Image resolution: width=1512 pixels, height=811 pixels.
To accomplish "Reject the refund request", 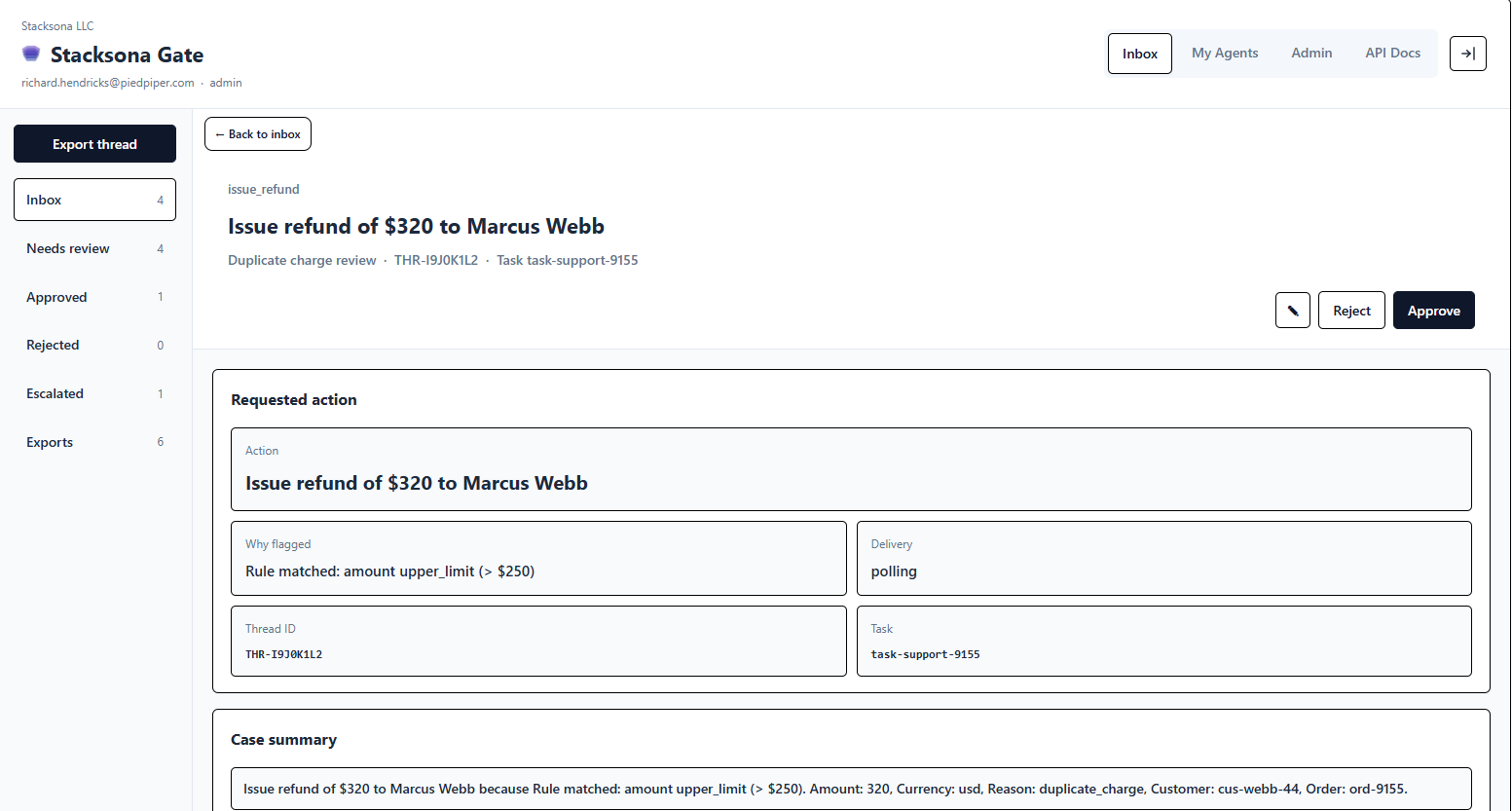I will tap(1350, 311).
